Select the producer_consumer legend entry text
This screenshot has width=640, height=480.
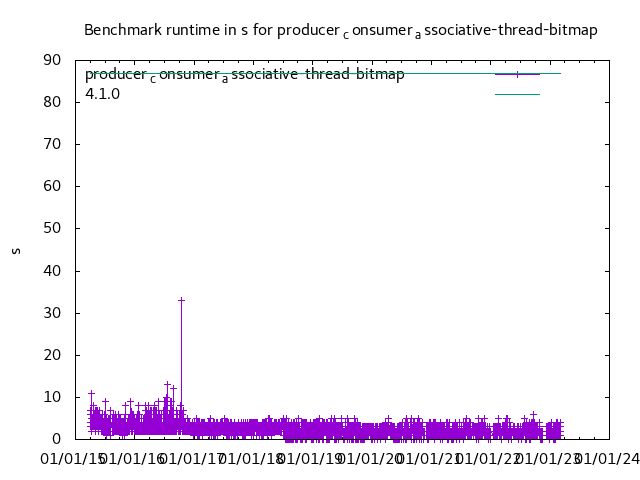coord(244,75)
